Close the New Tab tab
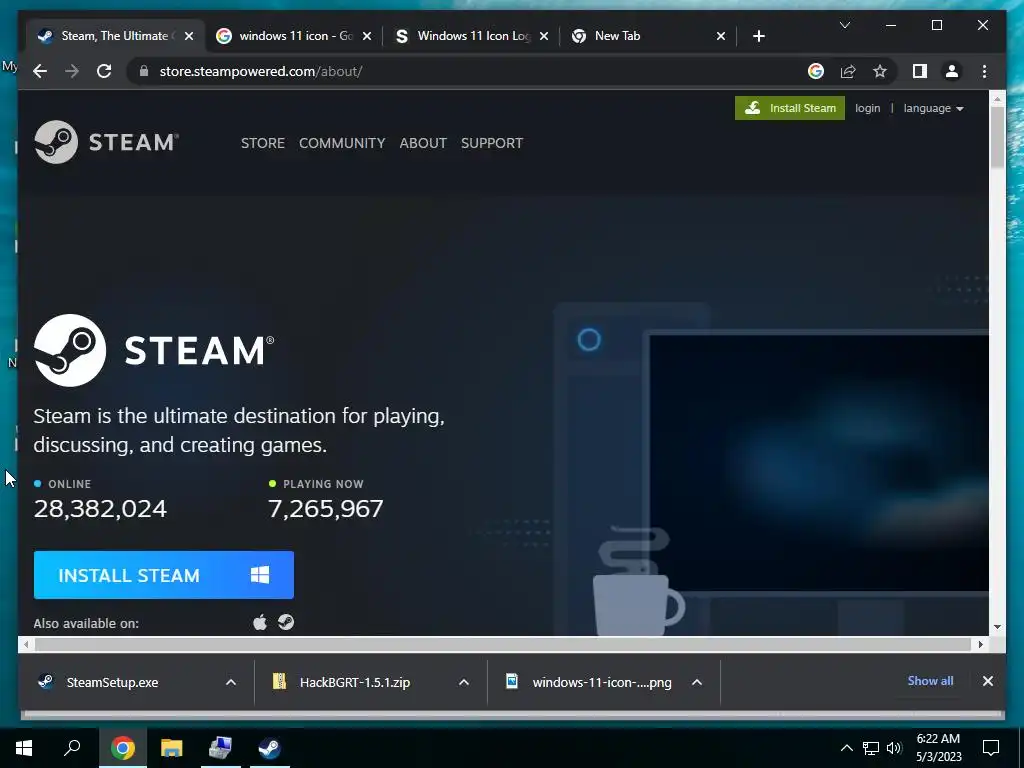Screen dimensions: 1024x768 tap(720, 36)
